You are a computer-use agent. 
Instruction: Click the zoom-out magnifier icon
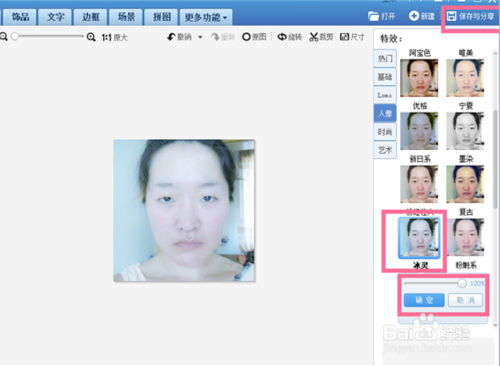[3, 37]
